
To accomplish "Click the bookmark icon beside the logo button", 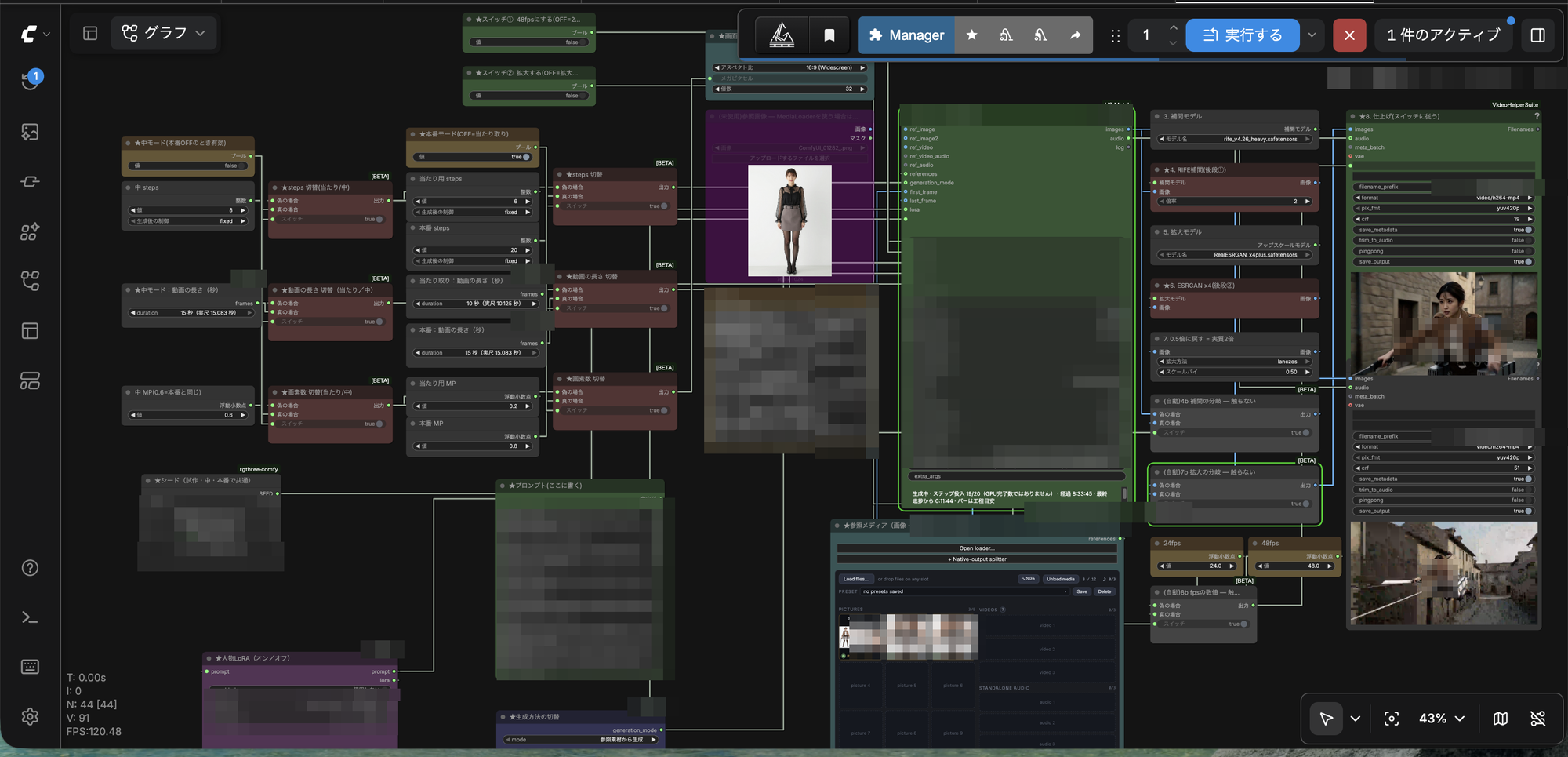I will 829,35.
